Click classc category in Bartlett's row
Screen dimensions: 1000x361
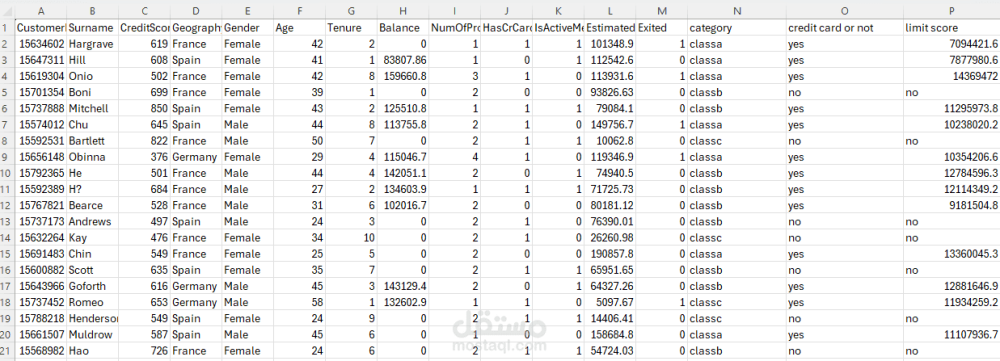pyautogui.click(x=737, y=141)
